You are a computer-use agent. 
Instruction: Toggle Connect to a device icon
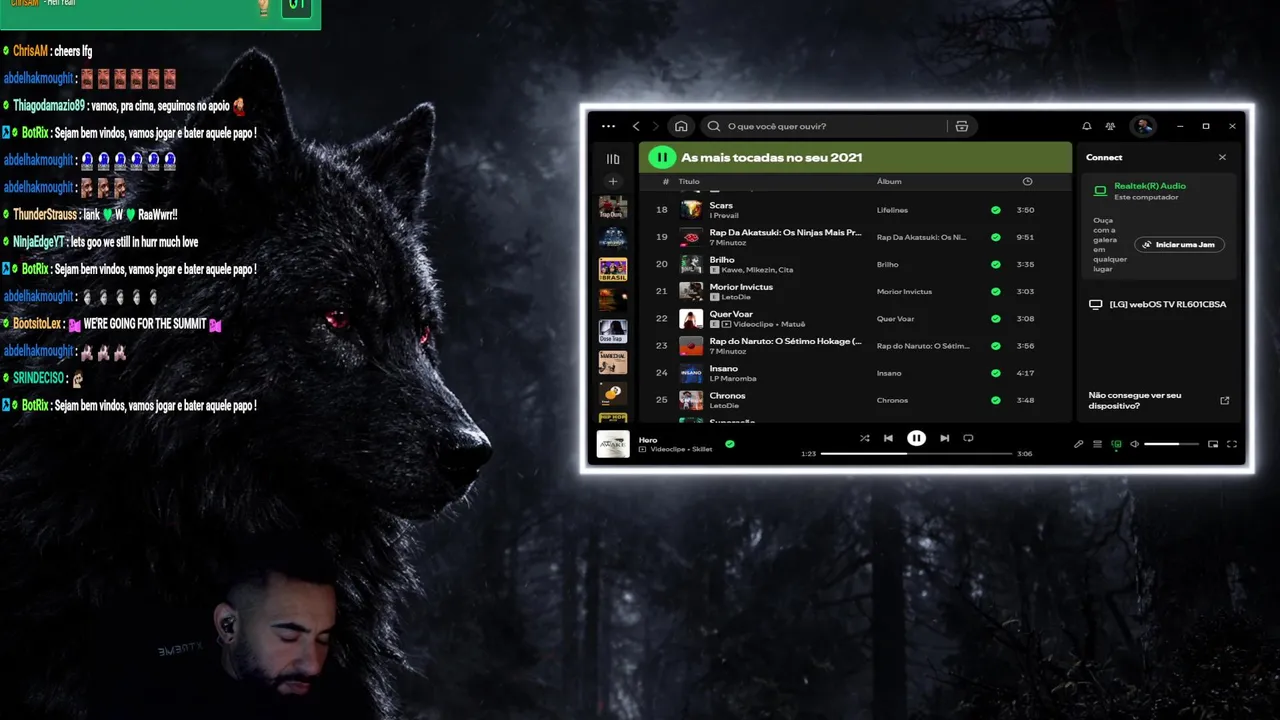point(1116,444)
